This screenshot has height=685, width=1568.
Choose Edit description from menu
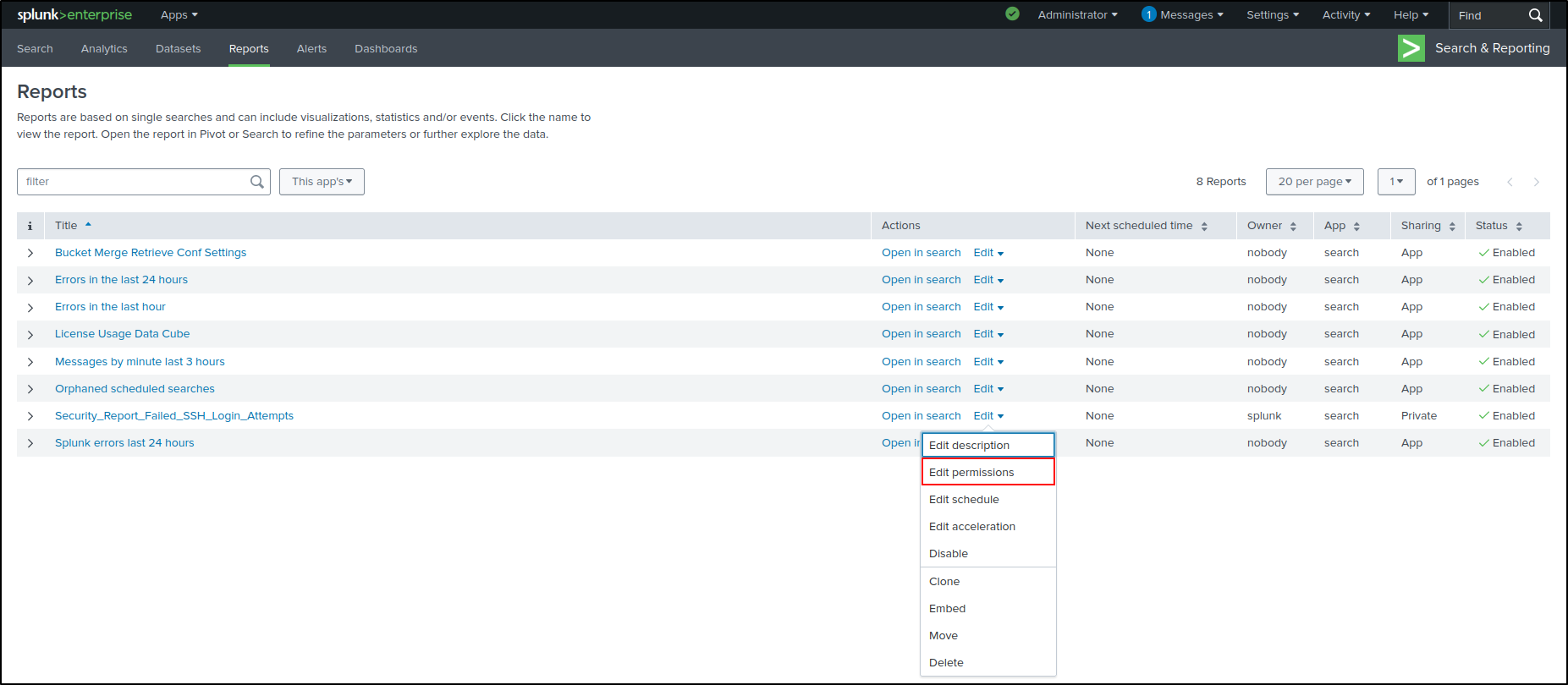coord(988,445)
